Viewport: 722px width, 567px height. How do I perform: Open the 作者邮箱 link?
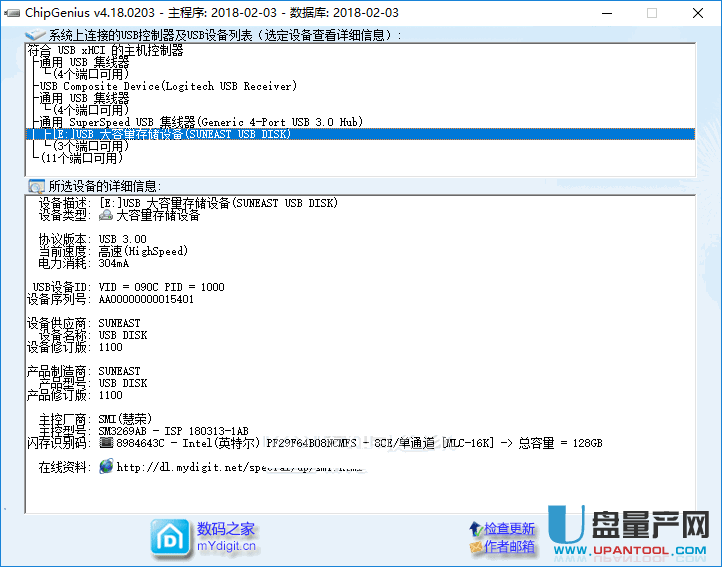tap(509, 547)
